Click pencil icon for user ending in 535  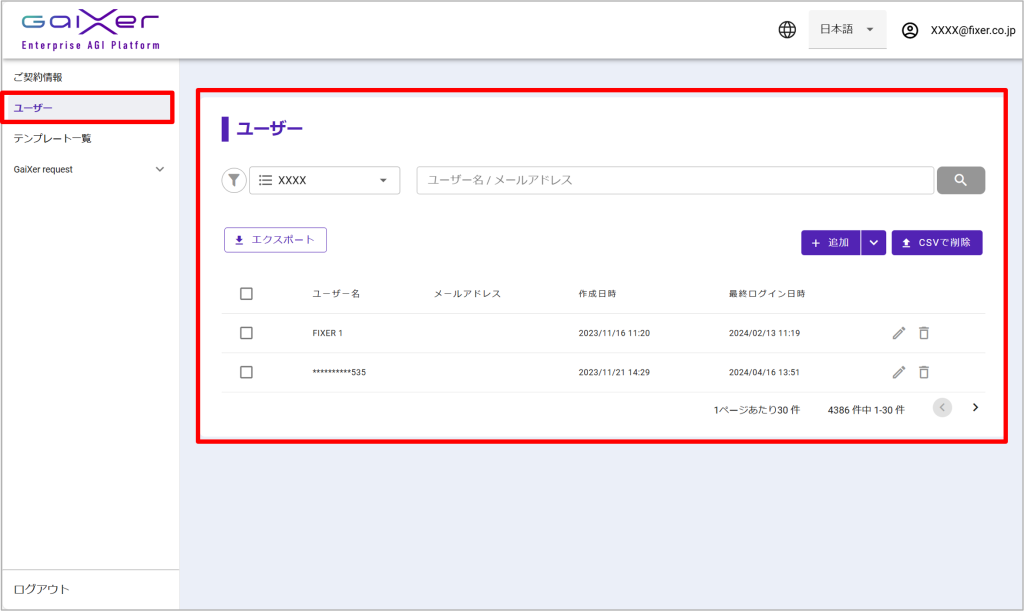tap(898, 372)
